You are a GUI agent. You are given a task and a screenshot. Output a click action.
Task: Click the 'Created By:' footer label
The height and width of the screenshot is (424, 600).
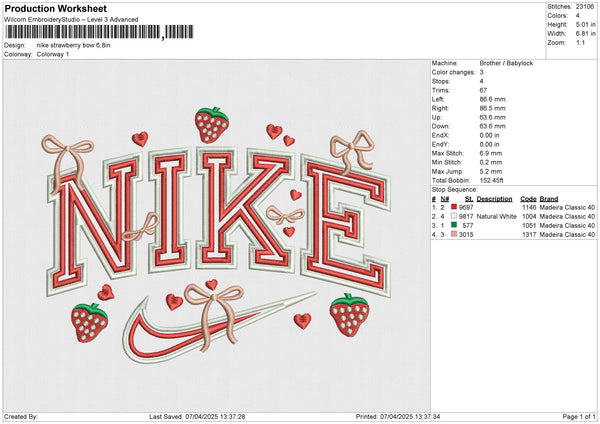click(x=21, y=416)
